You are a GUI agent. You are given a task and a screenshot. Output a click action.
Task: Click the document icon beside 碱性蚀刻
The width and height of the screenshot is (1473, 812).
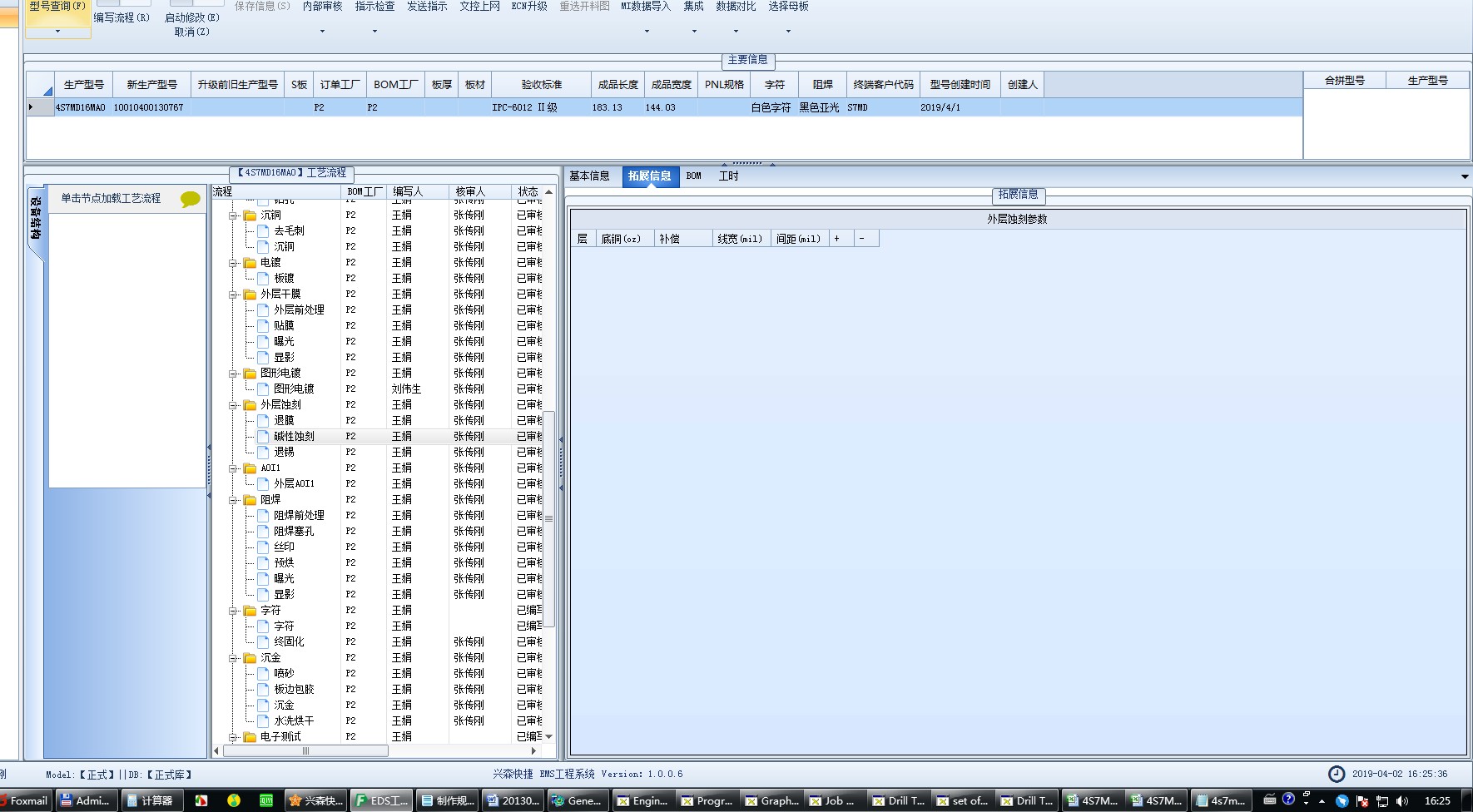coord(264,436)
